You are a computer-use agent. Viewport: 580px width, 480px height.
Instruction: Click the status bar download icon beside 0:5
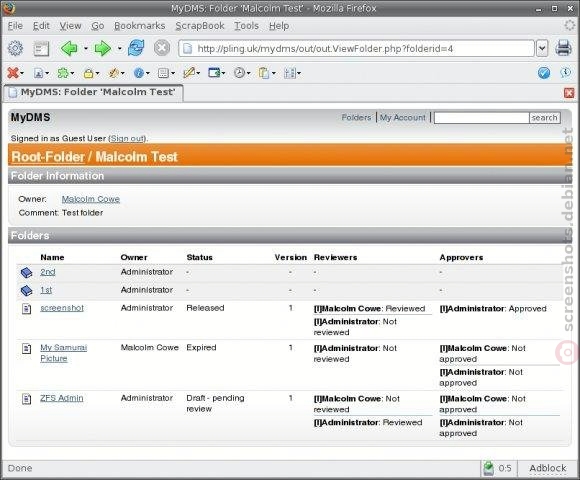pos(488,468)
